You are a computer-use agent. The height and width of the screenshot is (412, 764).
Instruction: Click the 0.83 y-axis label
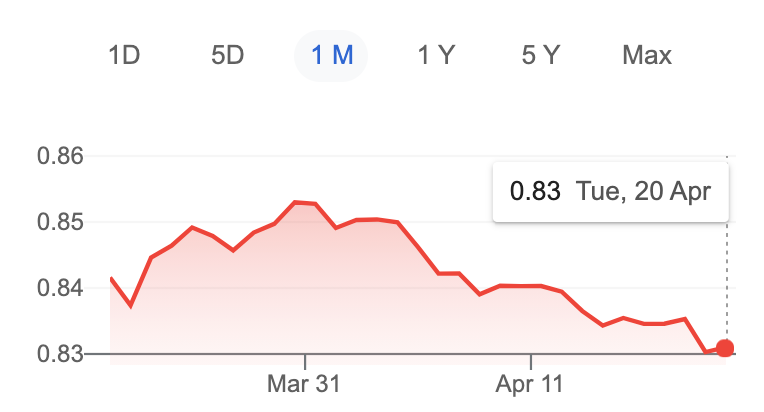(60, 354)
